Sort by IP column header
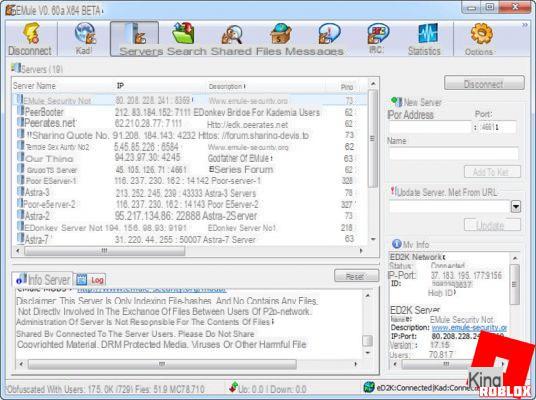This screenshot has height=400, width=536. tap(120, 86)
